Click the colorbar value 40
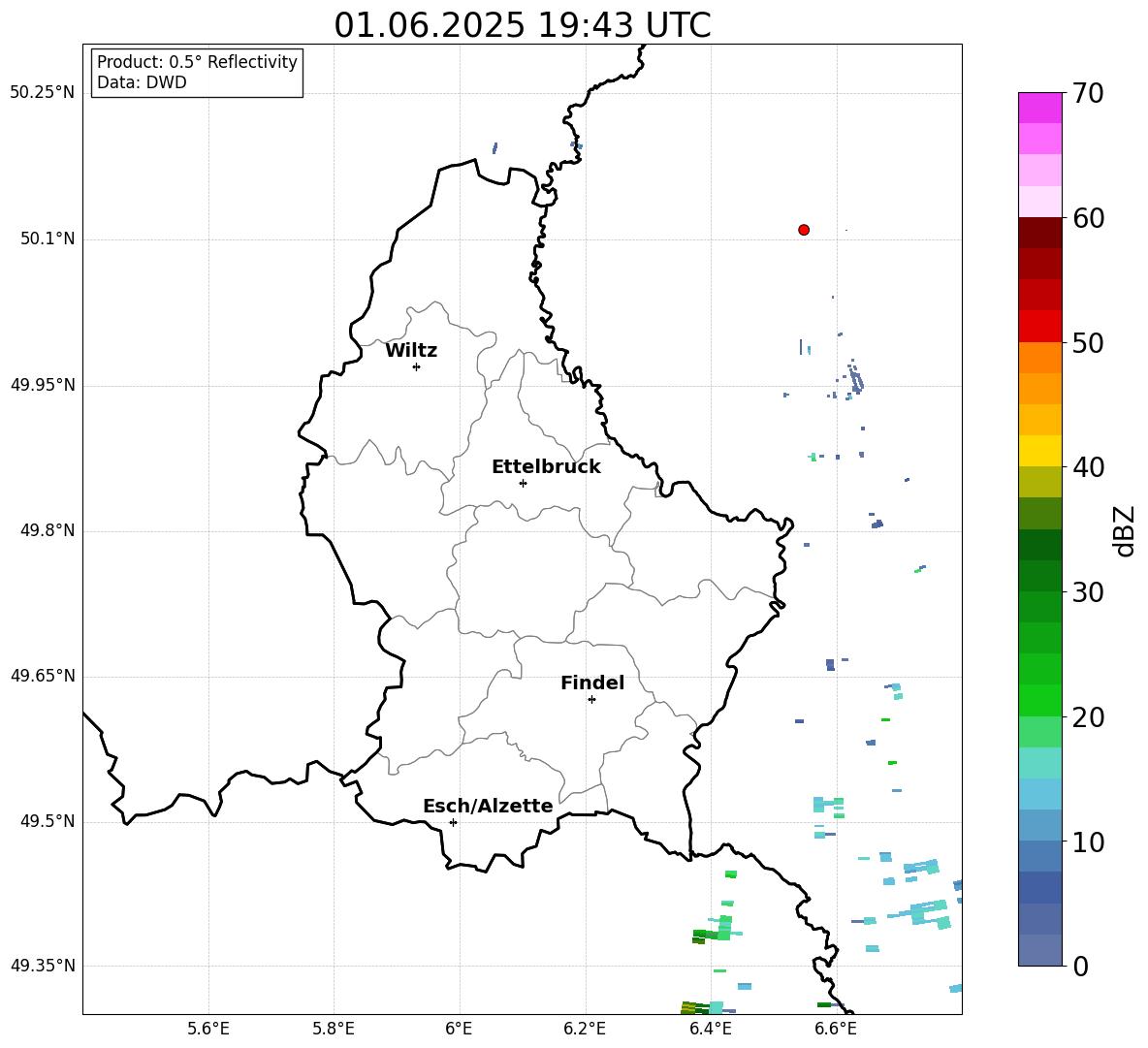The image size is (1148, 1048). (1088, 467)
